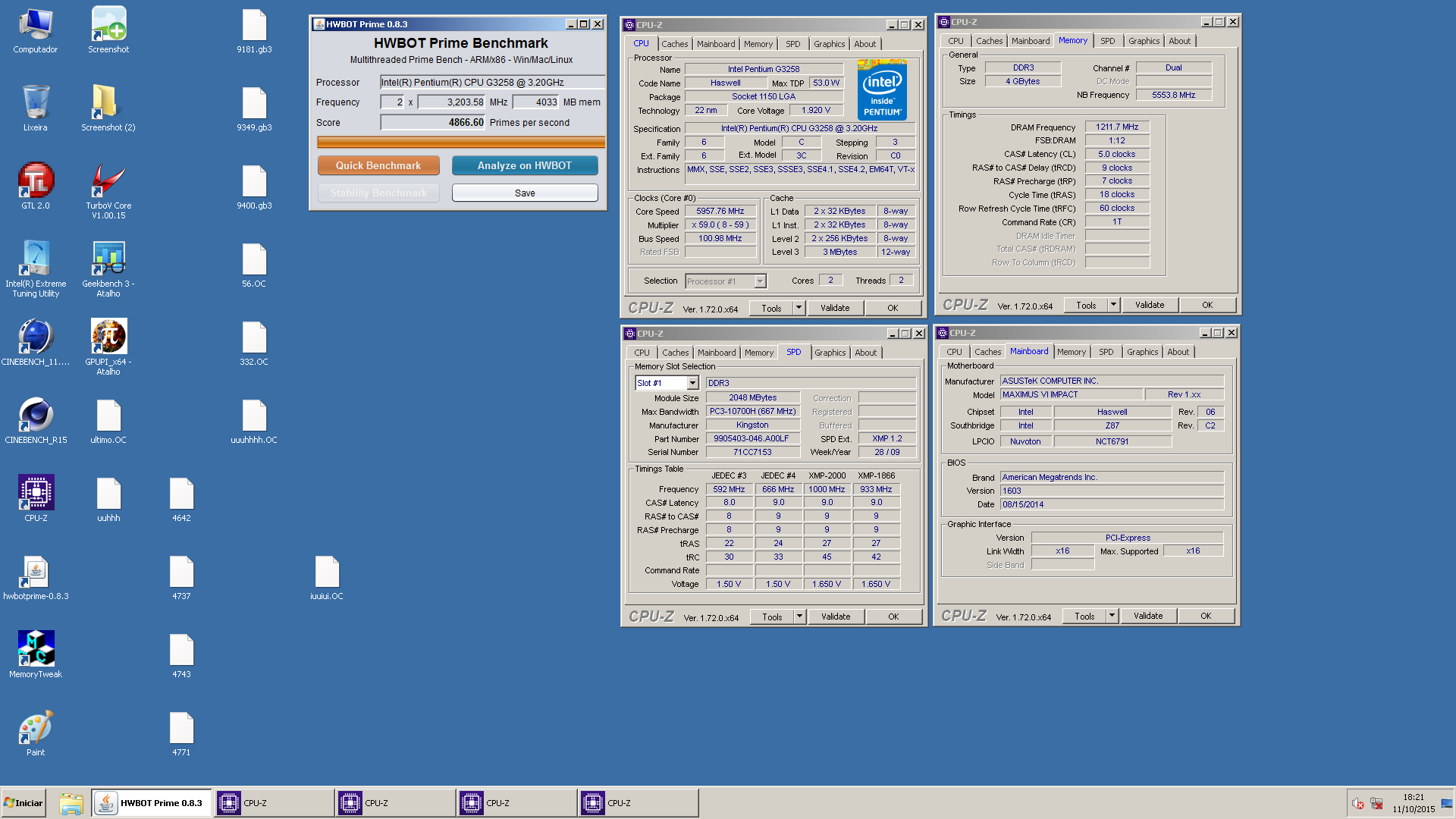This screenshot has height=819, width=1456.
Task: Click the volume muted tray icon
Action: click(x=1358, y=803)
